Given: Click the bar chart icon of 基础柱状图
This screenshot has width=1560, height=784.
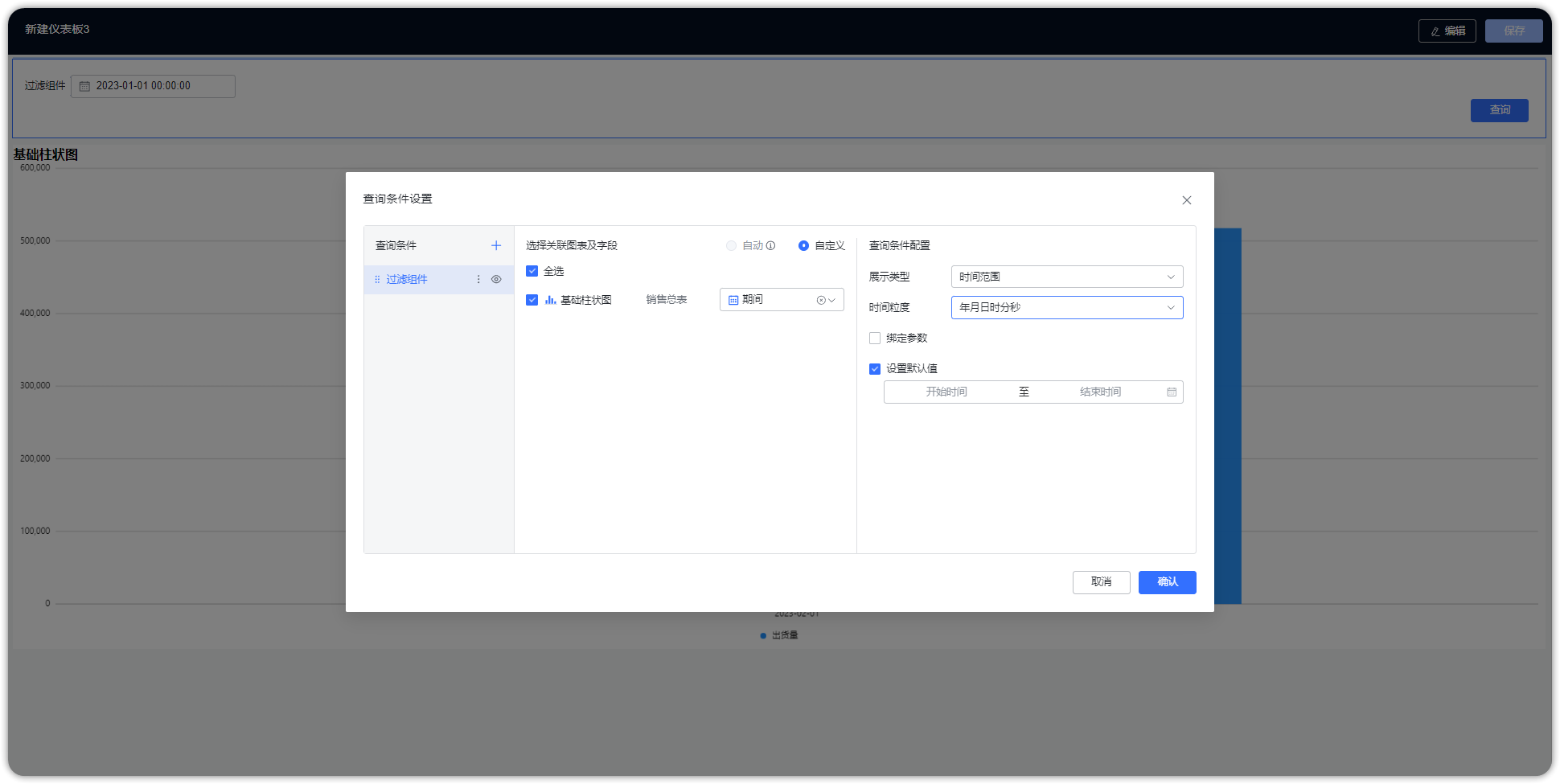Looking at the screenshot, I should (550, 300).
